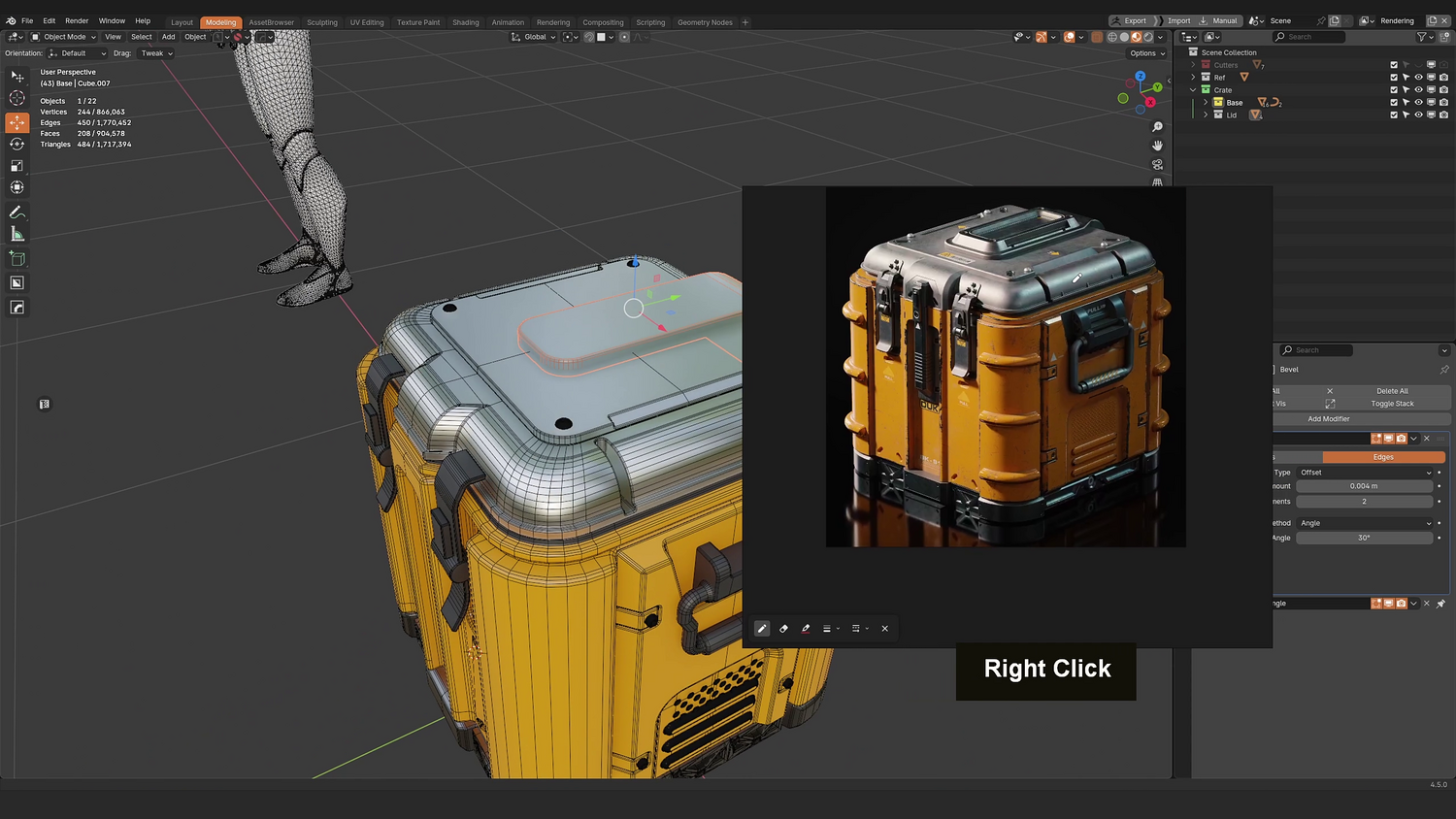Click the Import button in the top bar
This screenshot has width=1456, height=819.
pos(1178,20)
